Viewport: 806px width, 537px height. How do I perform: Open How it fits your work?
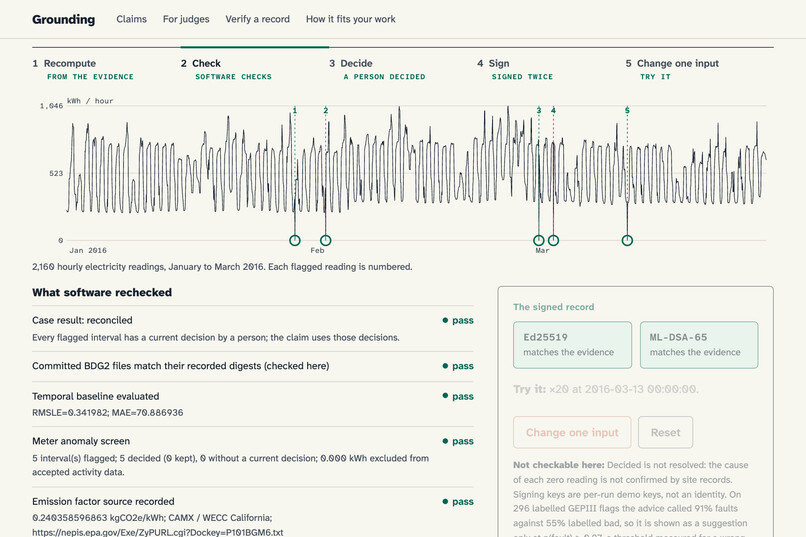pos(351,19)
